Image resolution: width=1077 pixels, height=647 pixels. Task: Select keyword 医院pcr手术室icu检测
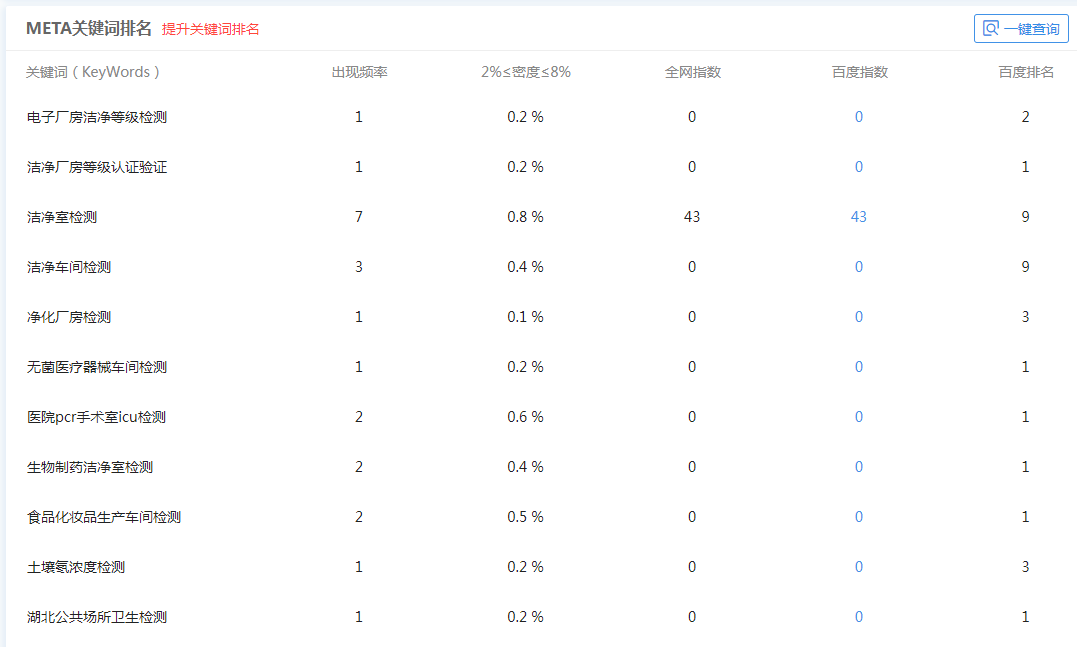(96, 418)
